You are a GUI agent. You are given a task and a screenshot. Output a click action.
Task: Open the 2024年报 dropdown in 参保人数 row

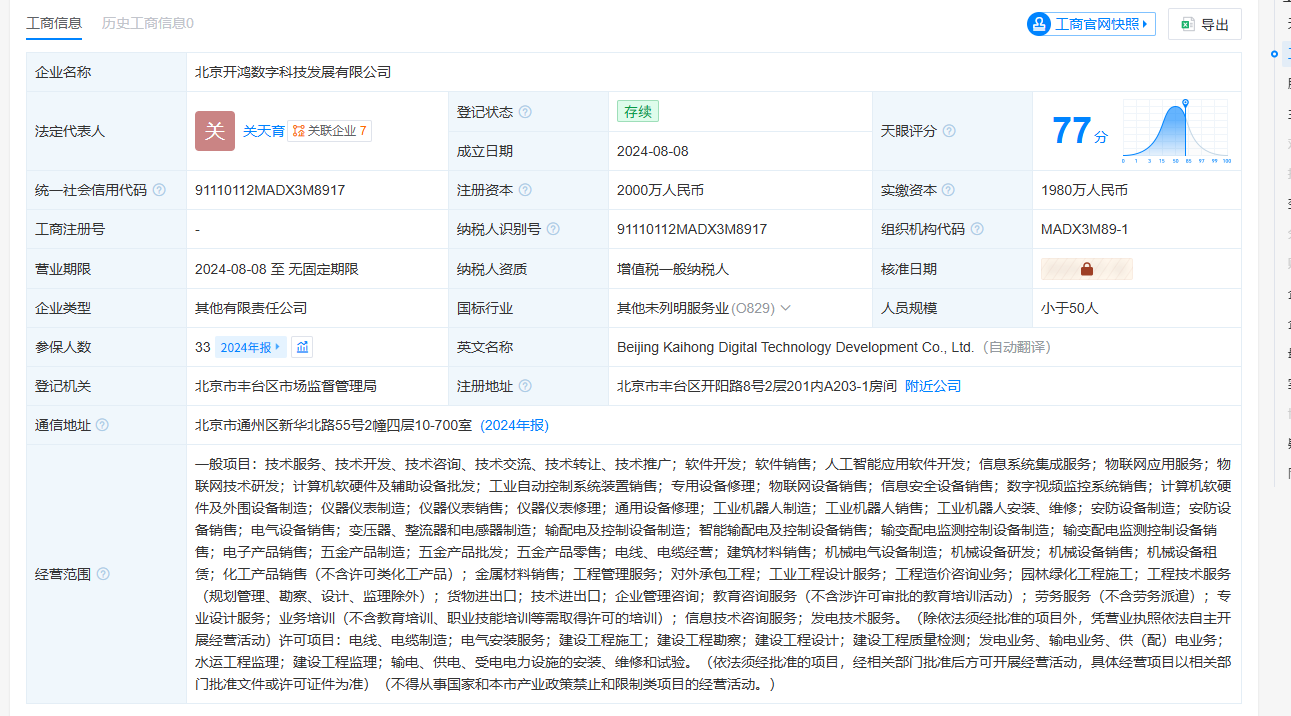tap(250, 347)
